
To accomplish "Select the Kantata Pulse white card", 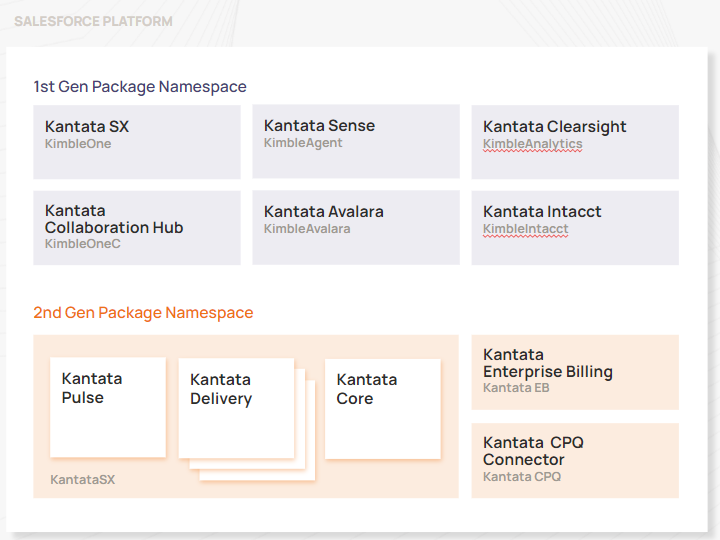I will (x=108, y=407).
